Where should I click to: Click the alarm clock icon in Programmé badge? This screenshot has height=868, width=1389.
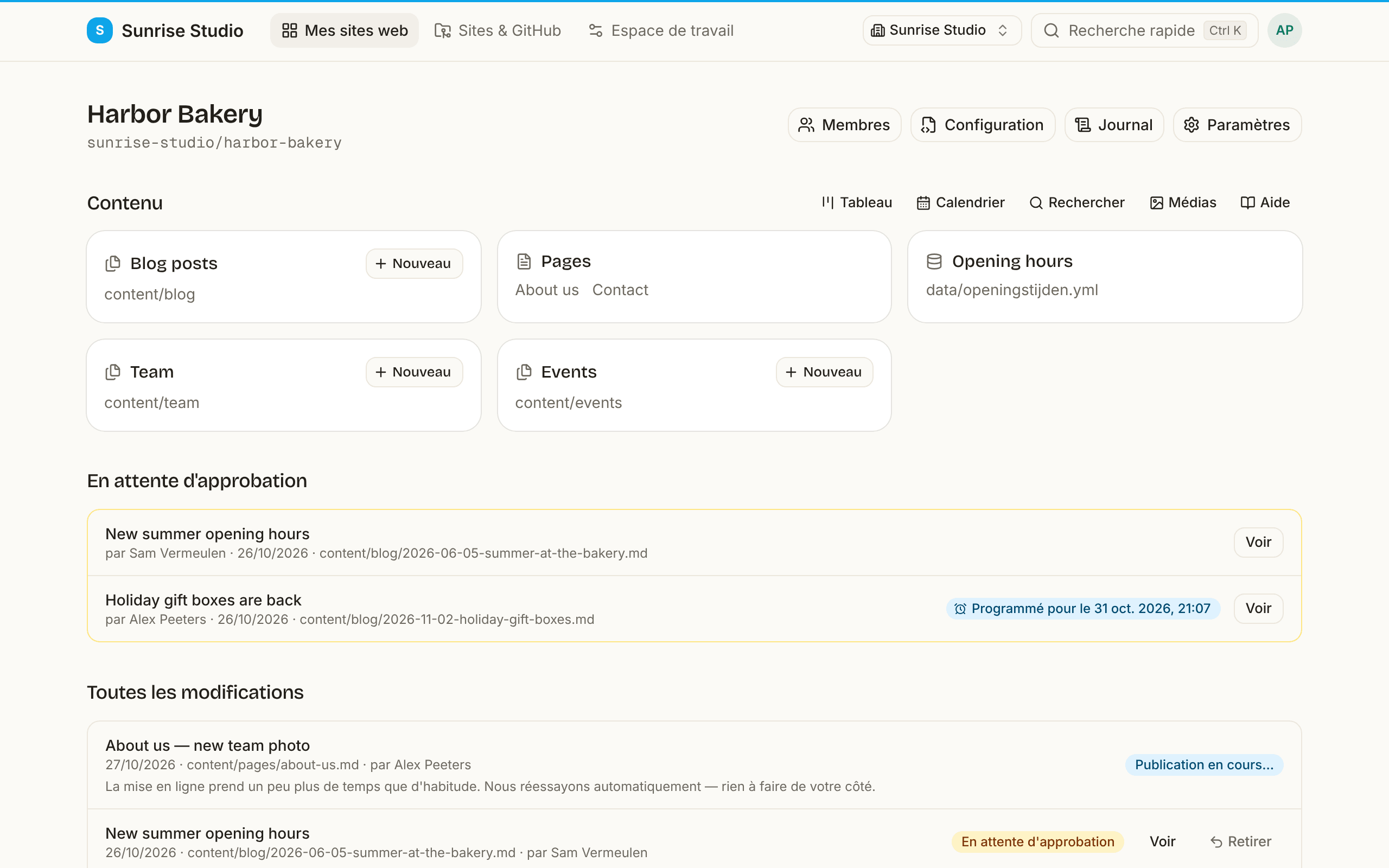pos(960,609)
